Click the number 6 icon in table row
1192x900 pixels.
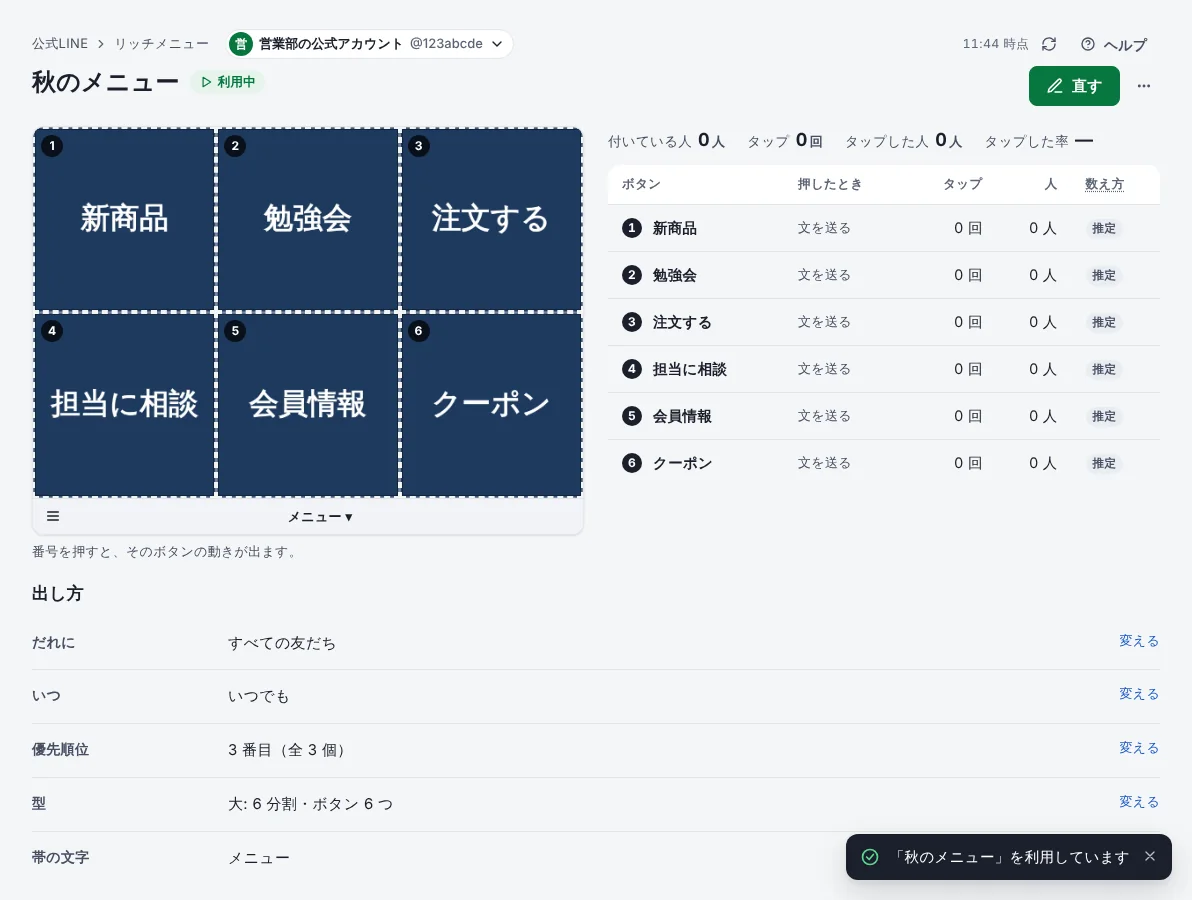[632, 463]
